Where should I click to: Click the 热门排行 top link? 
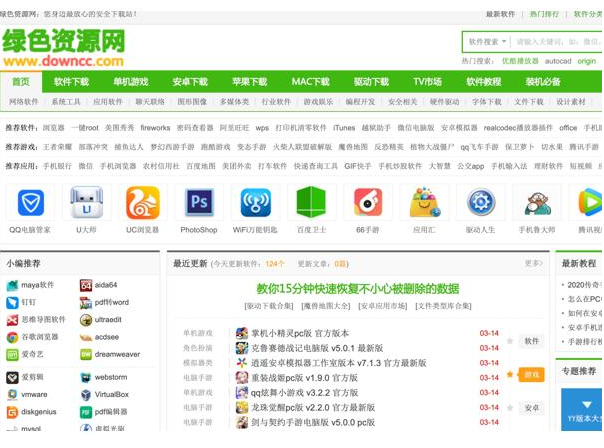pos(544,14)
